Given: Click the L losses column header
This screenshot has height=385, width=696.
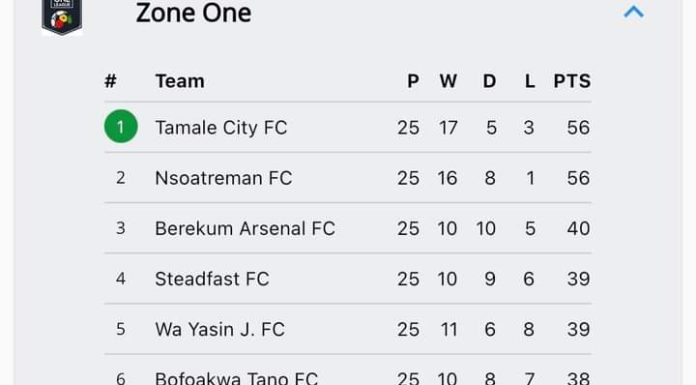Looking at the screenshot, I should tap(530, 81).
